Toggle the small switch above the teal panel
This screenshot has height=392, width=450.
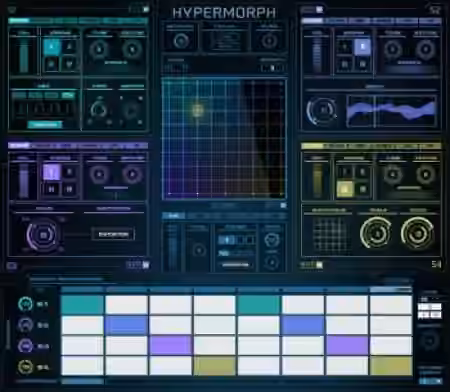tap(139, 9)
